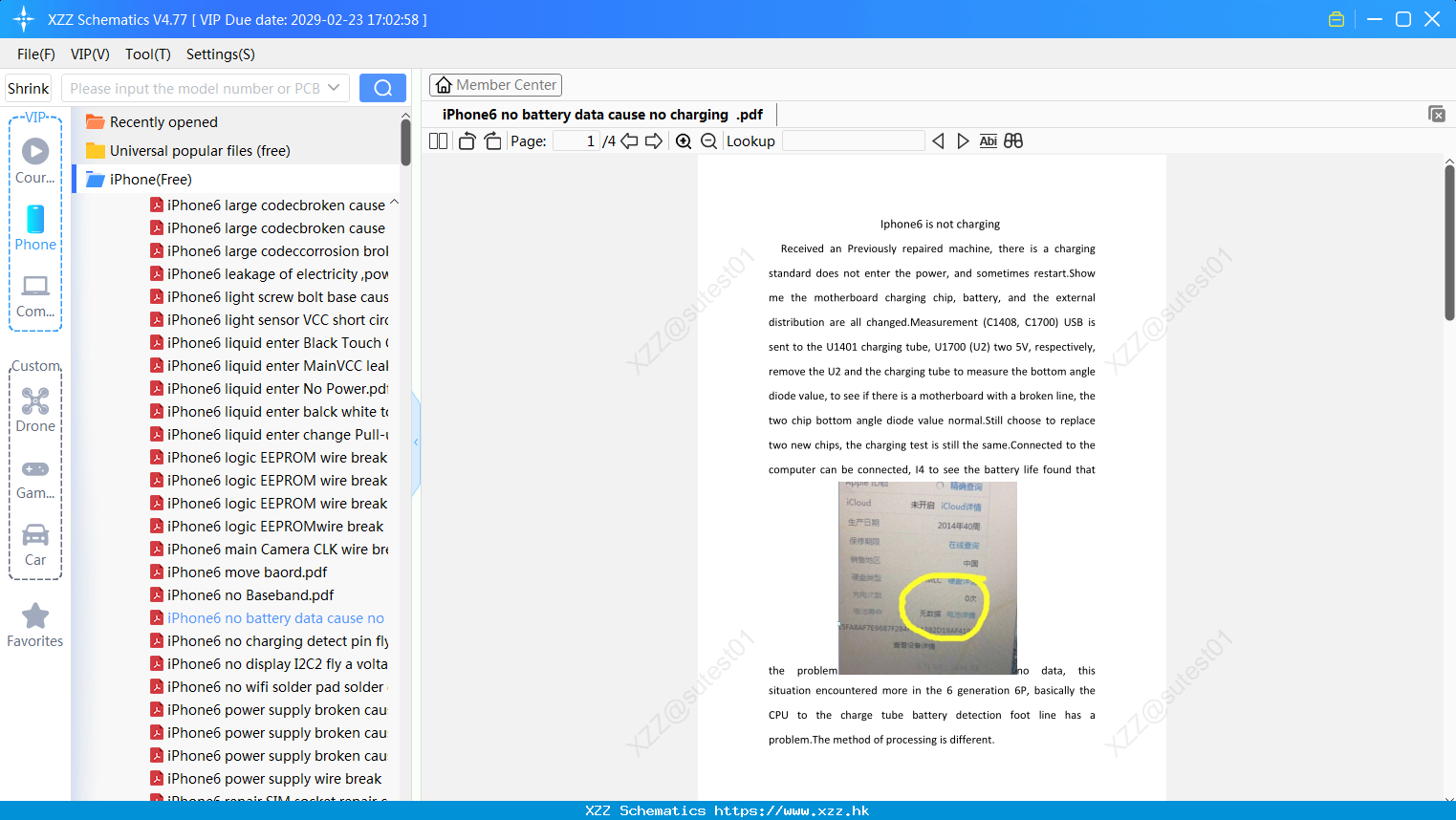Click the model number search field
This screenshot has width=1456, height=820.
194,88
